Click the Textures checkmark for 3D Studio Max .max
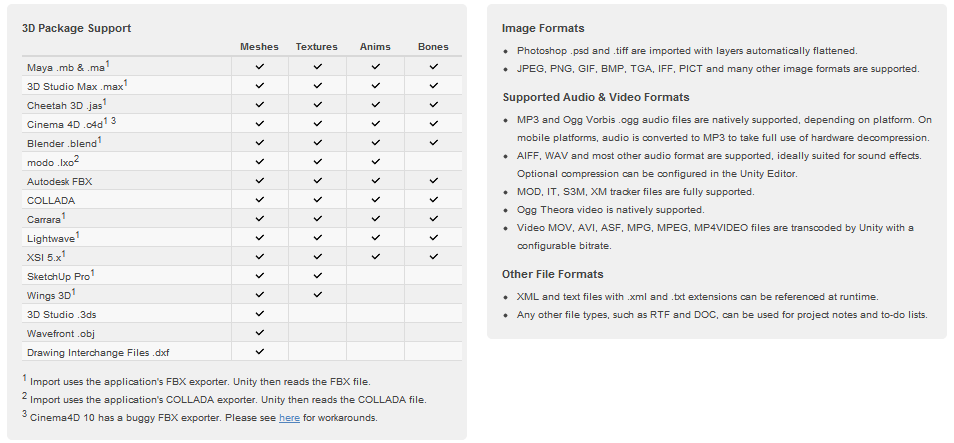 click(318, 86)
